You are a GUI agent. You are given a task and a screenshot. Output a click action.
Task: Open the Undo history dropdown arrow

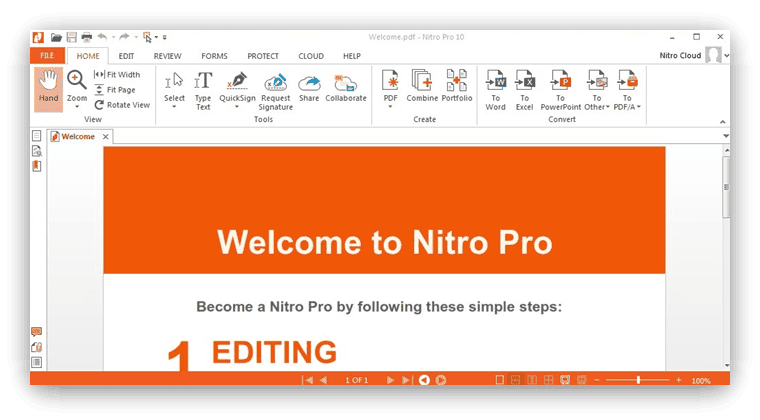coord(113,37)
